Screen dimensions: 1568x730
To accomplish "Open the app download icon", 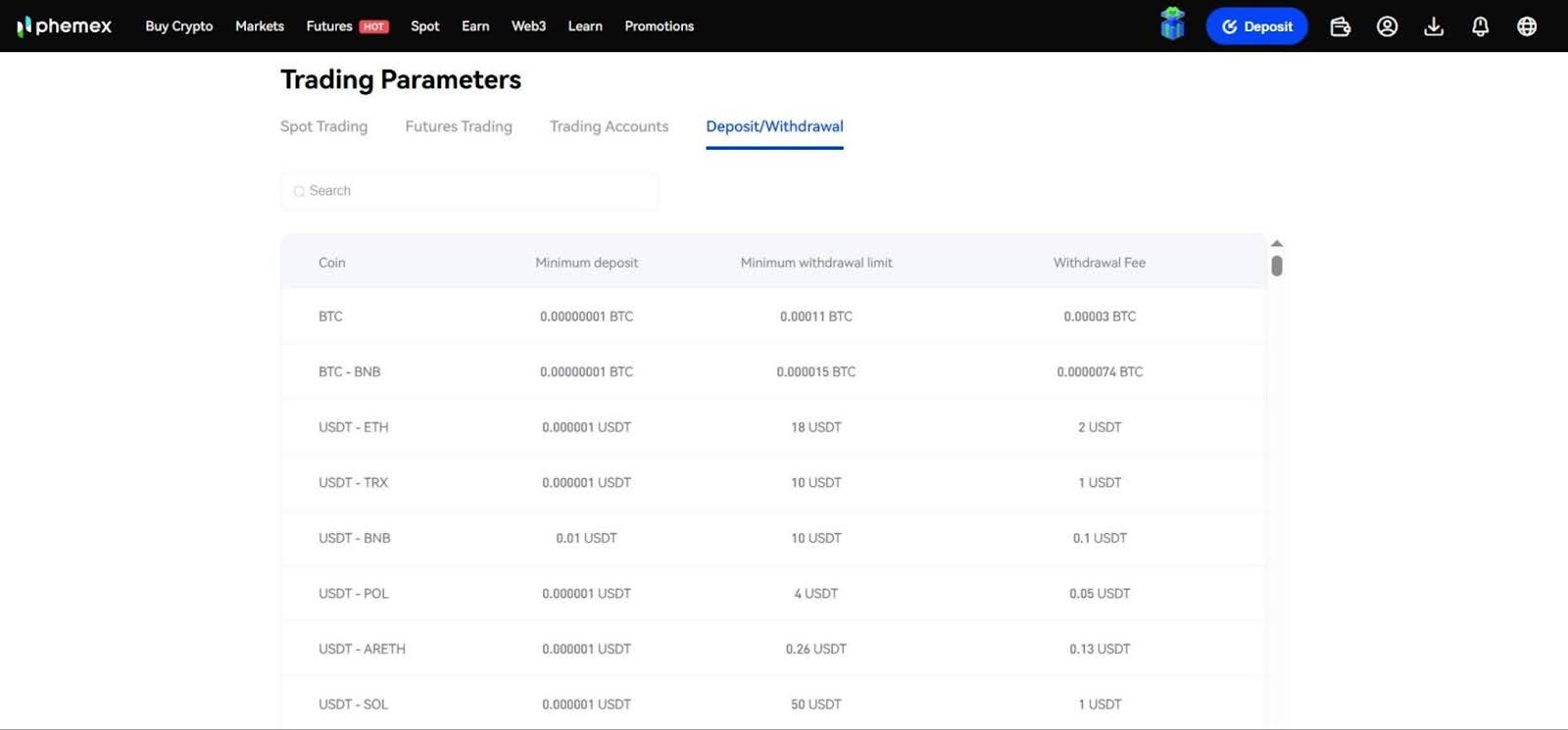I will pyautogui.click(x=1434, y=26).
